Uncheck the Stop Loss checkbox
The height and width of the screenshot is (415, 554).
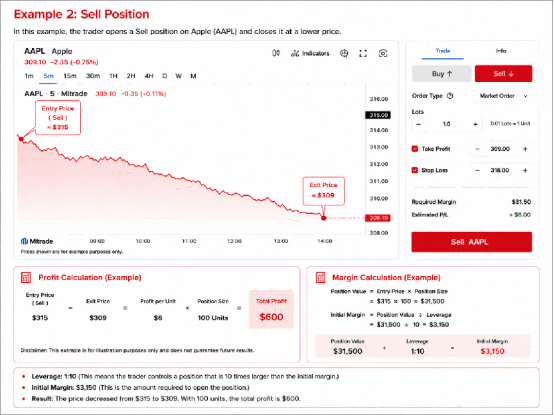coord(415,170)
